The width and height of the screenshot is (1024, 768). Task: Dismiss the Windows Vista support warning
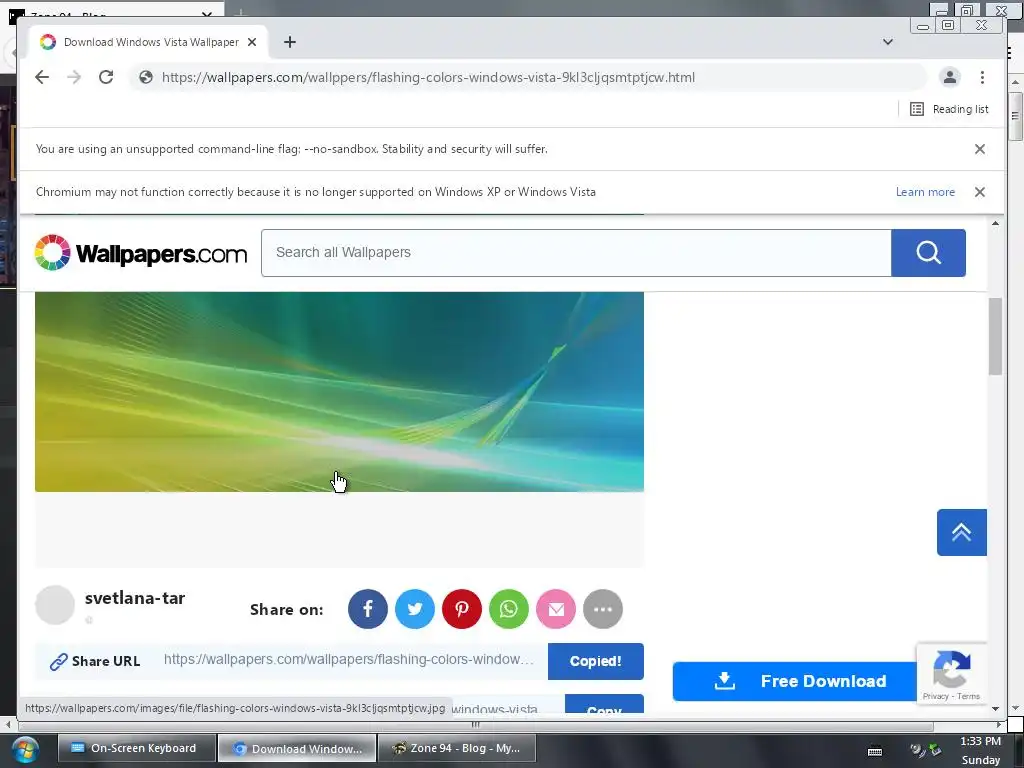click(980, 192)
